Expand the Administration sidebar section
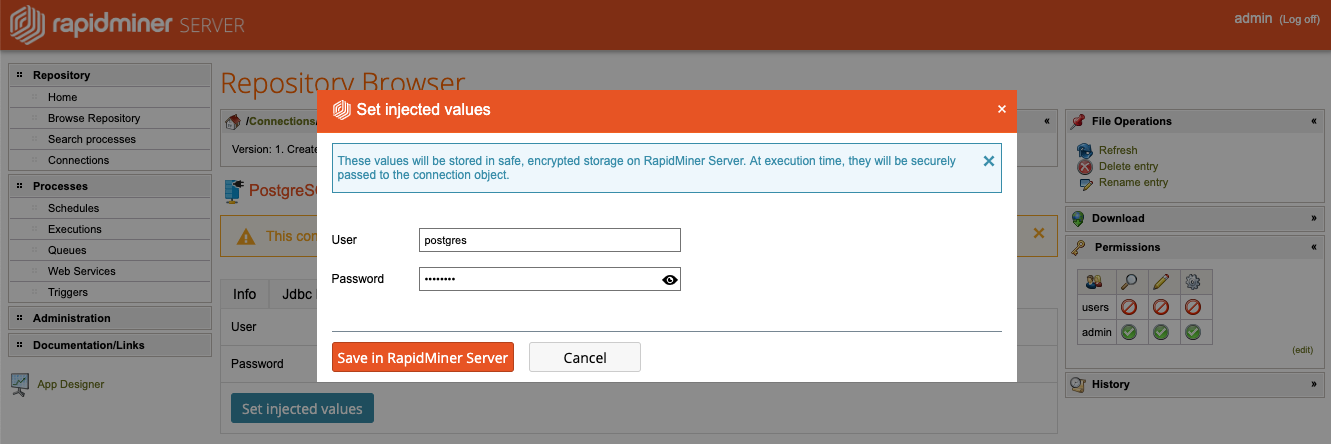 (x=110, y=318)
